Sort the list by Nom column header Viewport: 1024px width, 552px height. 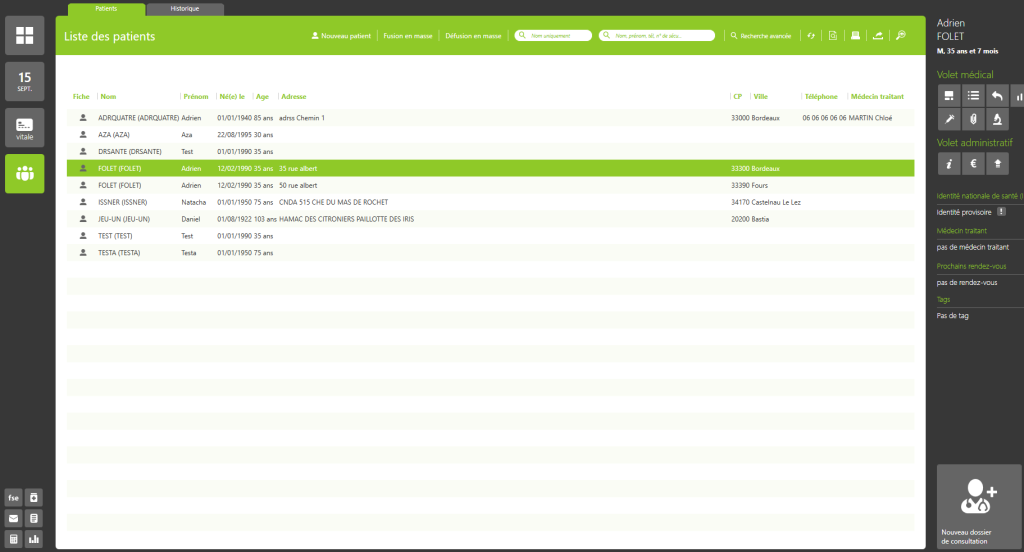tap(109, 97)
